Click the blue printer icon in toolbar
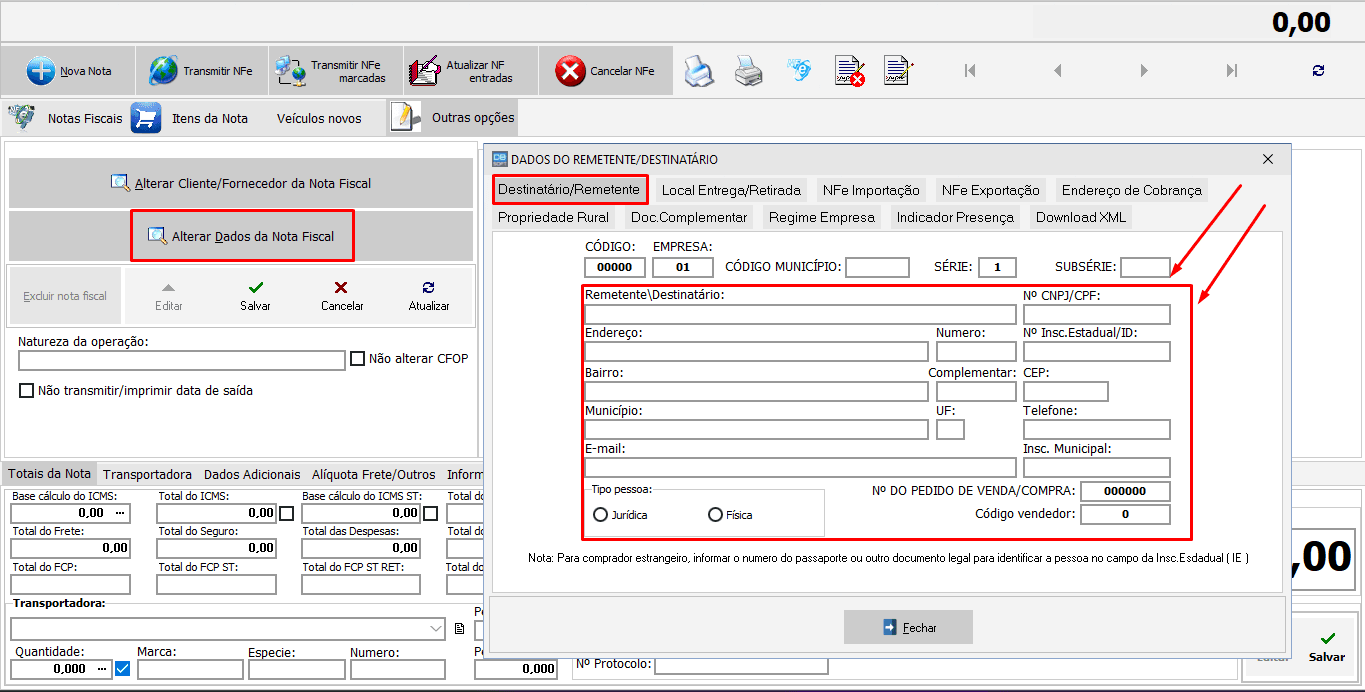This screenshot has width=1365, height=692. click(x=698, y=71)
